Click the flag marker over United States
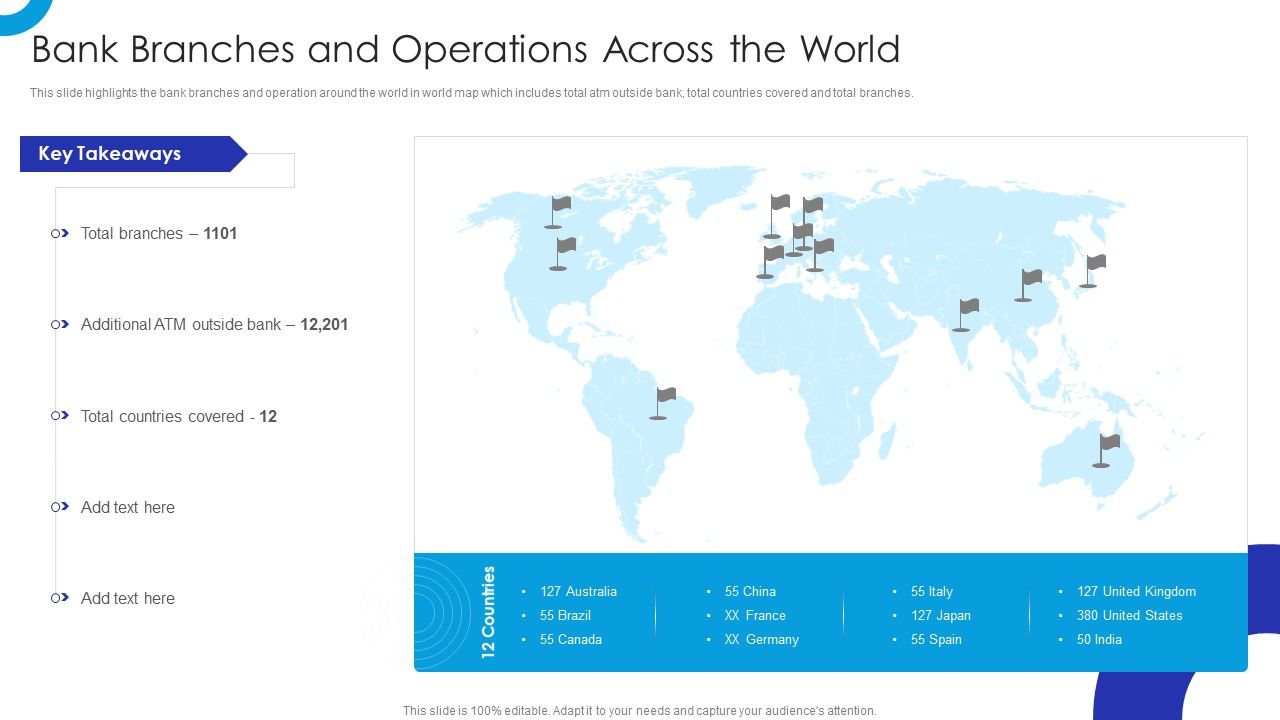This screenshot has height=720, width=1280. tap(563, 253)
